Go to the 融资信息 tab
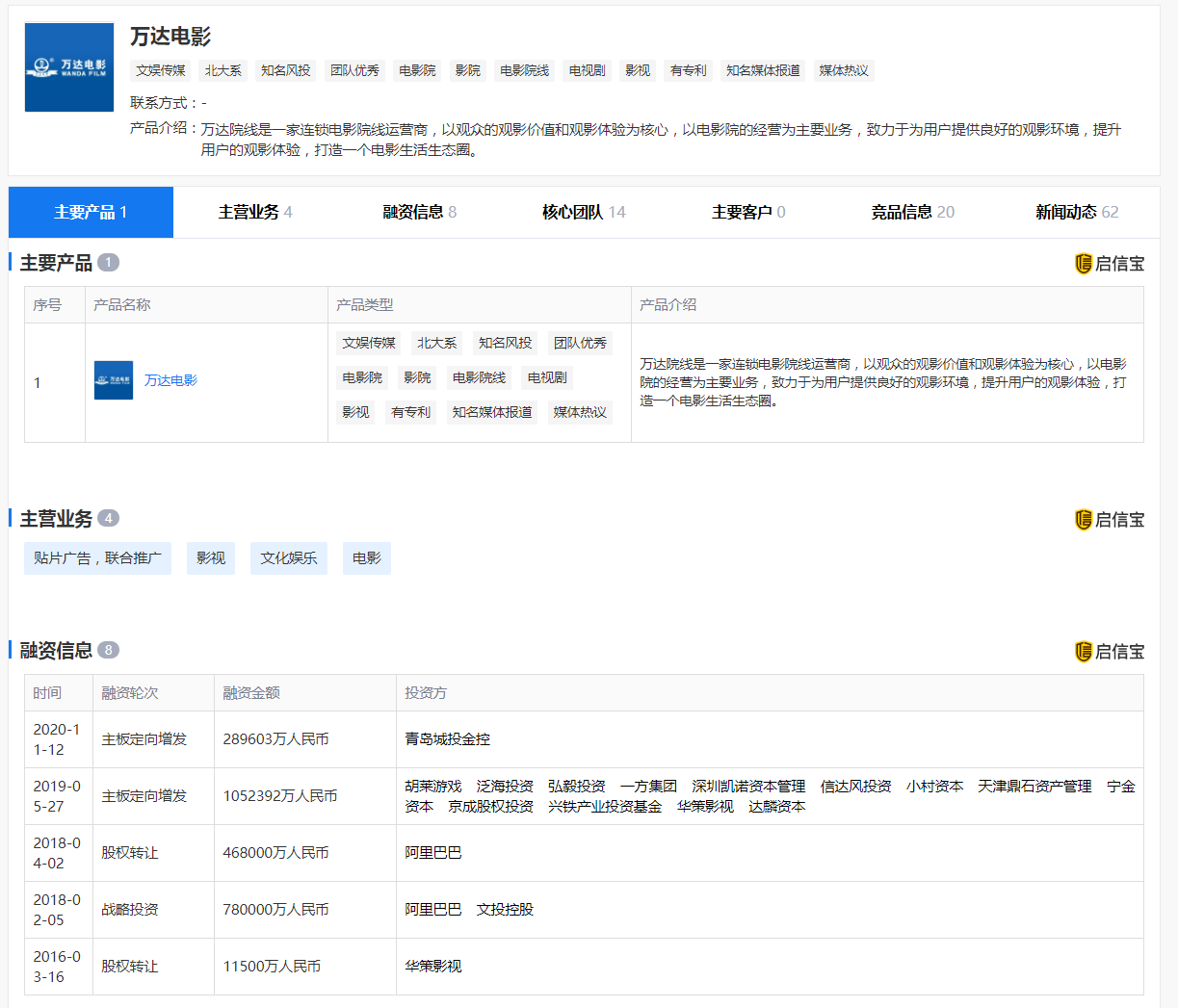Image resolution: width=1178 pixels, height=1008 pixels. (420, 212)
